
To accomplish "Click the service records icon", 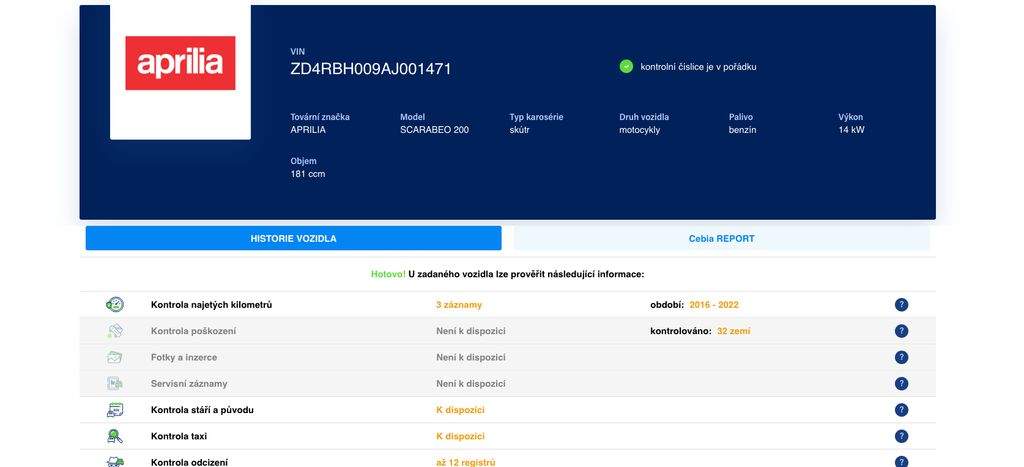I will (x=115, y=383).
